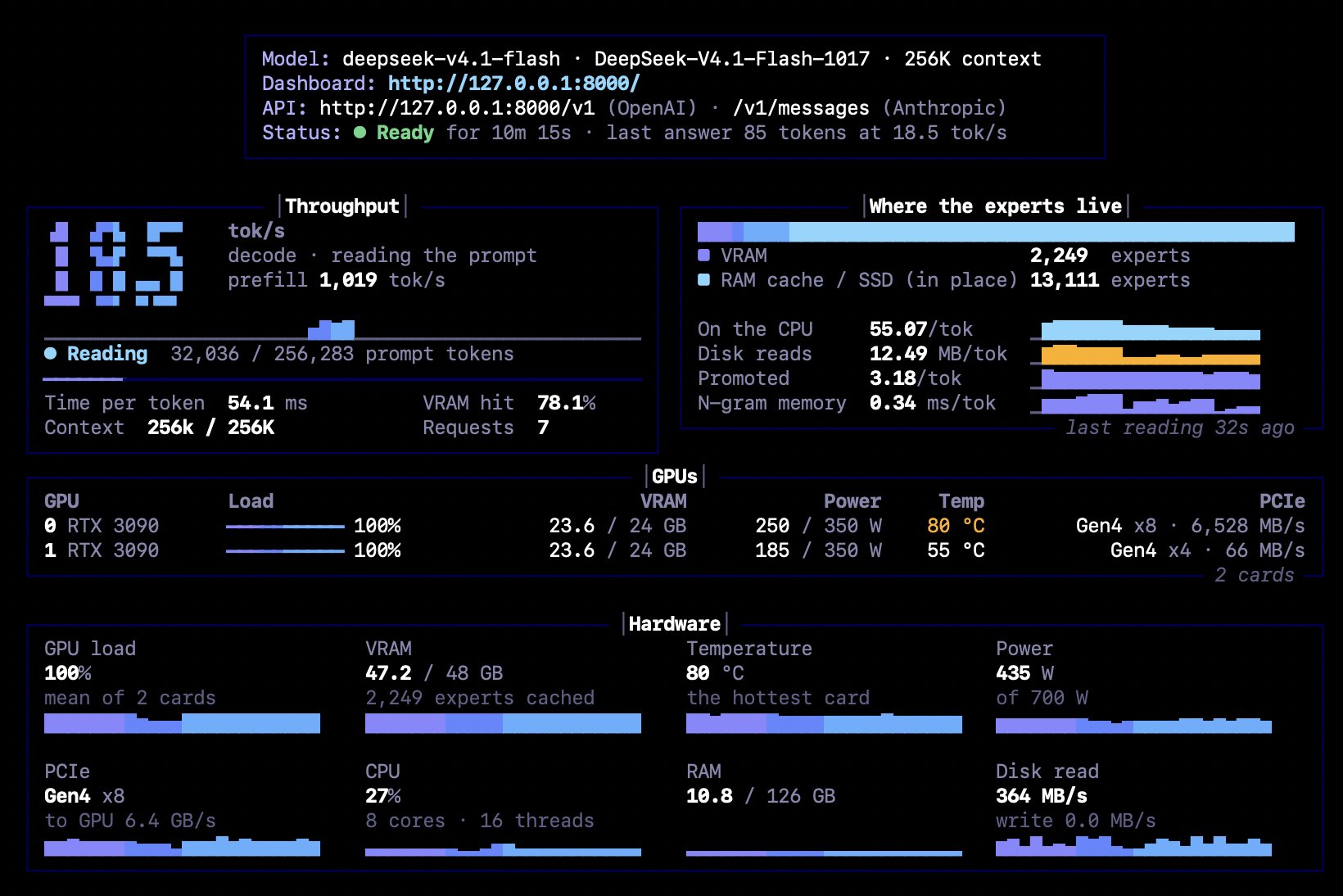The height and width of the screenshot is (896, 1343).
Task: Click the experts distribution bar
Action: coord(996,232)
